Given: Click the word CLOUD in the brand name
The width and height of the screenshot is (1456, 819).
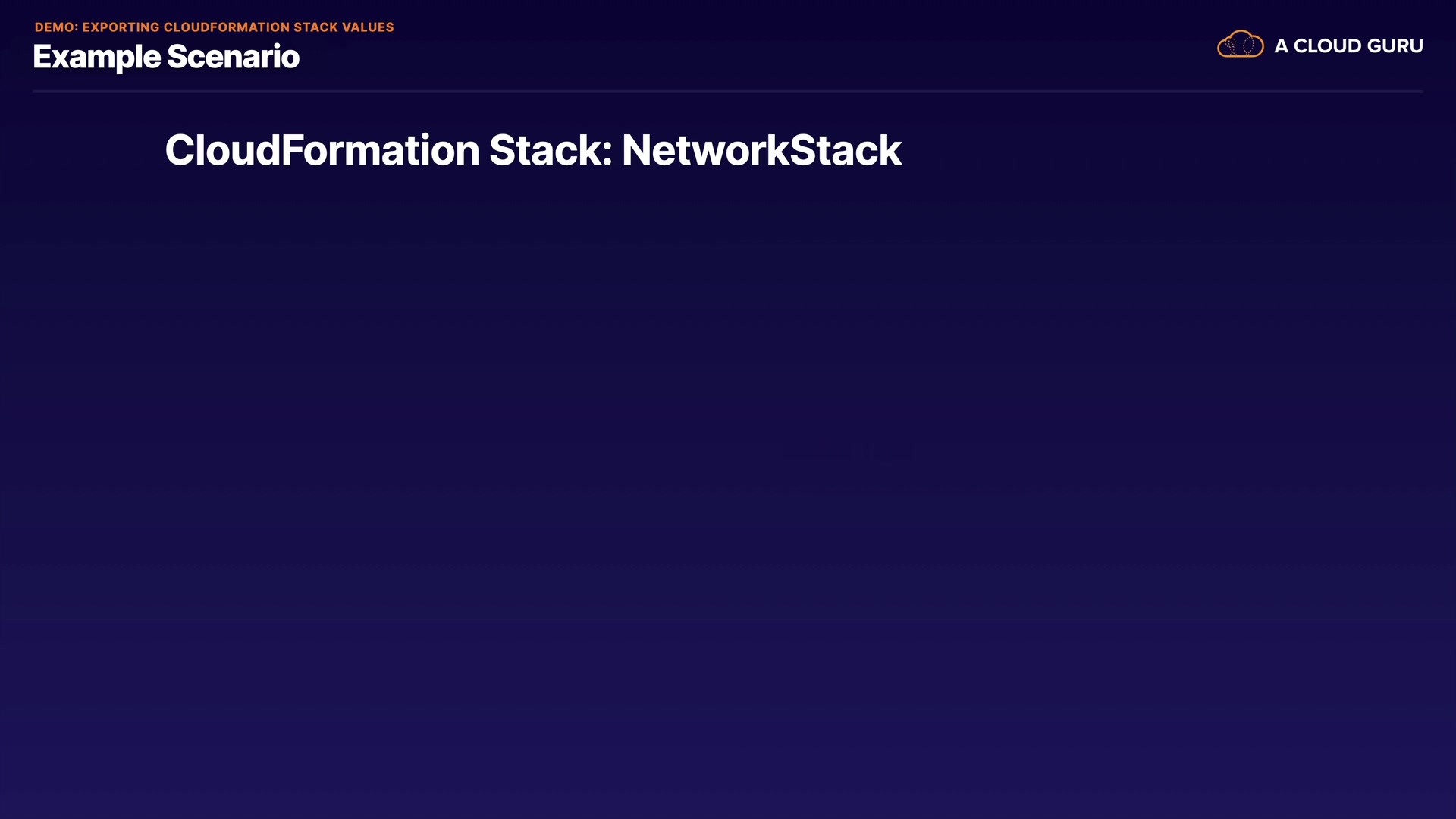Looking at the screenshot, I should point(1326,46).
